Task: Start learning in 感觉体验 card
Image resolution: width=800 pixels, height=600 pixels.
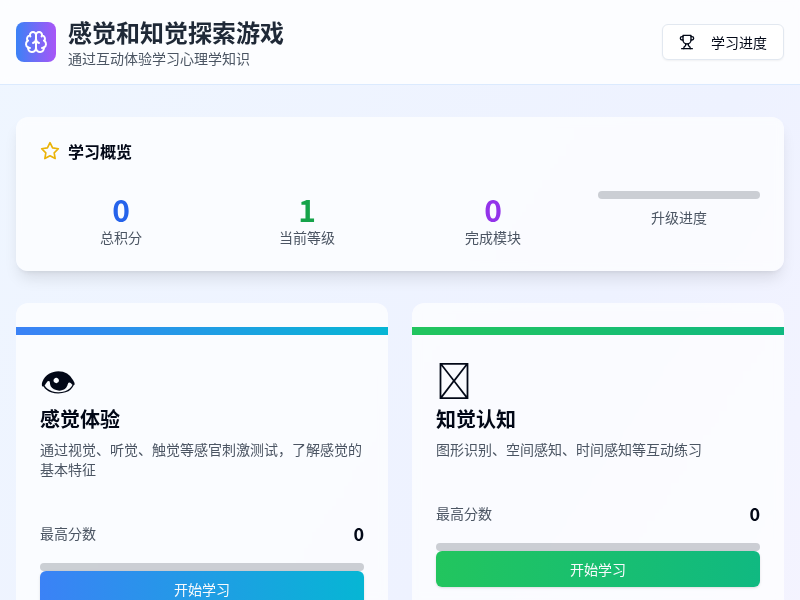Action: 202,586
